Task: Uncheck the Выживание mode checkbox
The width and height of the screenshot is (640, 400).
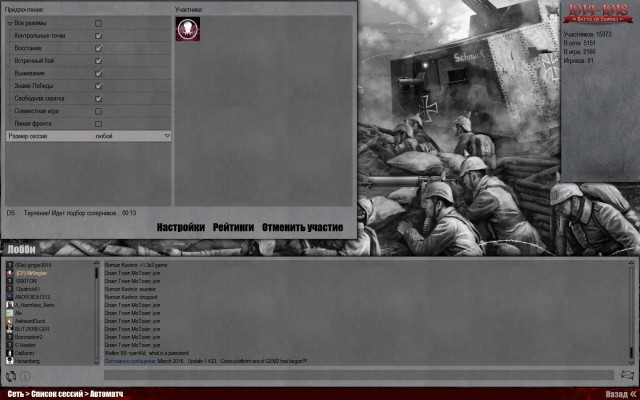Action: coord(98,73)
